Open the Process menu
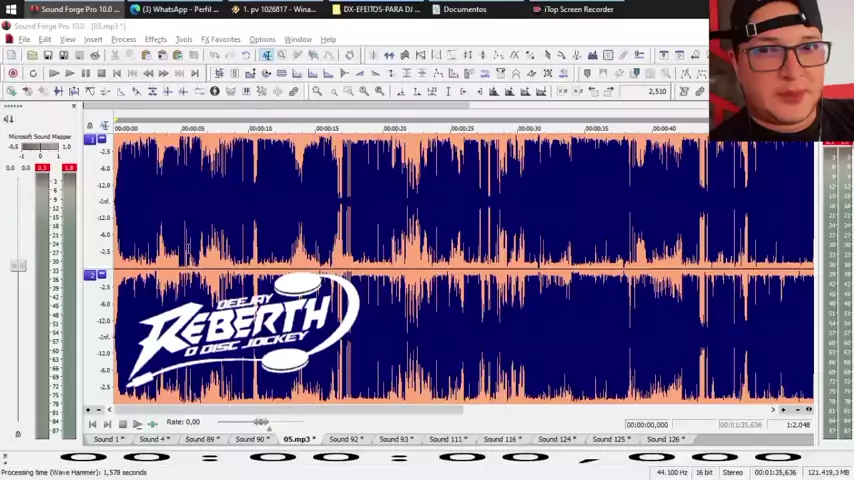Viewport: 854px width, 480px height. 123,40
